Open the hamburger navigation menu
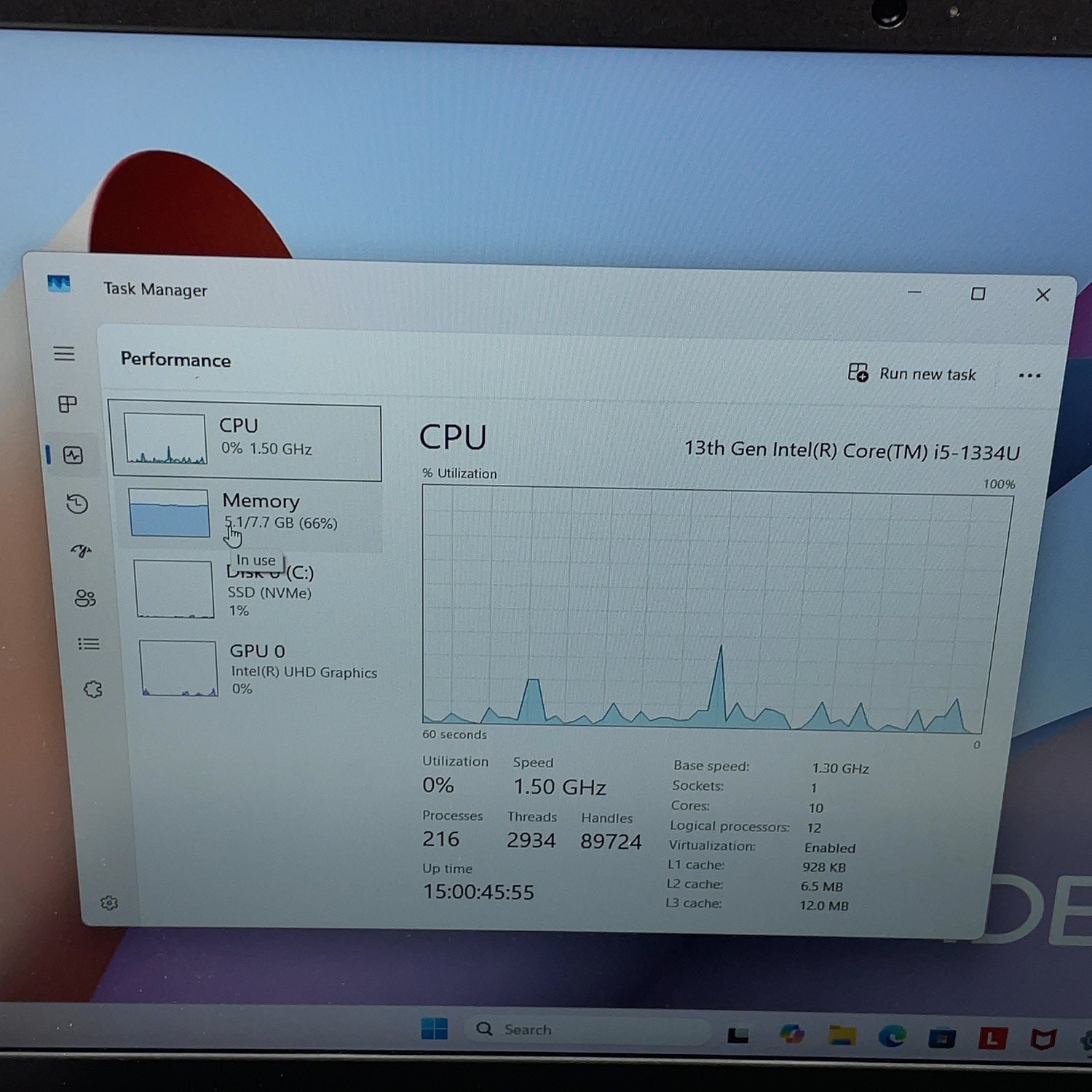This screenshot has height=1092, width=1092. tap(64, 354)
